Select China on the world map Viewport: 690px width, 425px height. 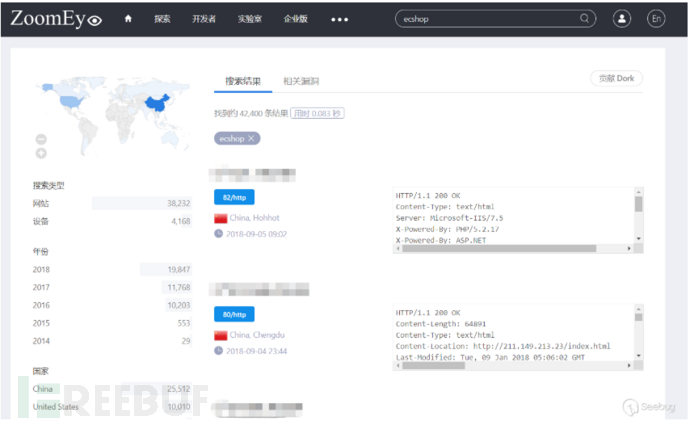click(x=157, y=103)
